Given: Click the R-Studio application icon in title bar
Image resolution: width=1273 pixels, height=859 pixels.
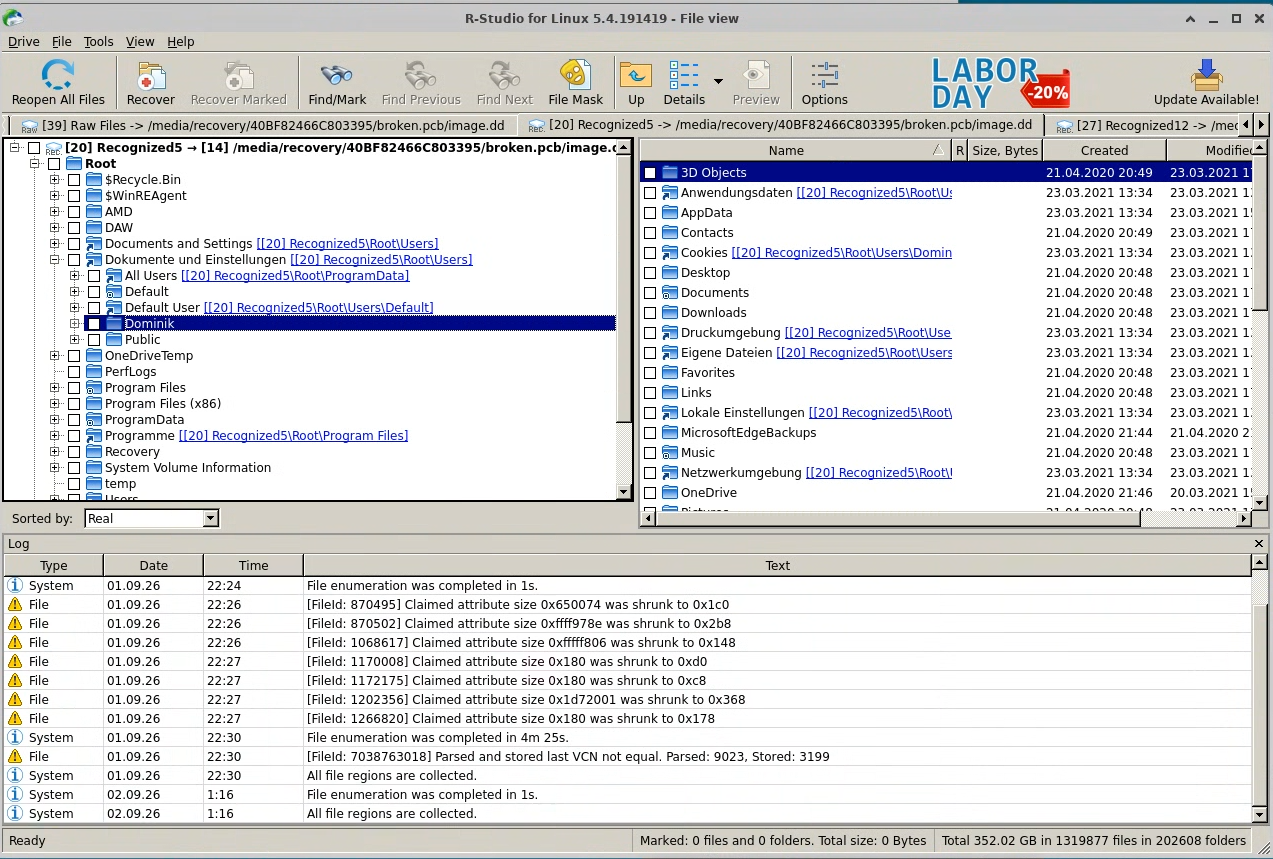Looking at the screenshot, I should coord(13,18).
